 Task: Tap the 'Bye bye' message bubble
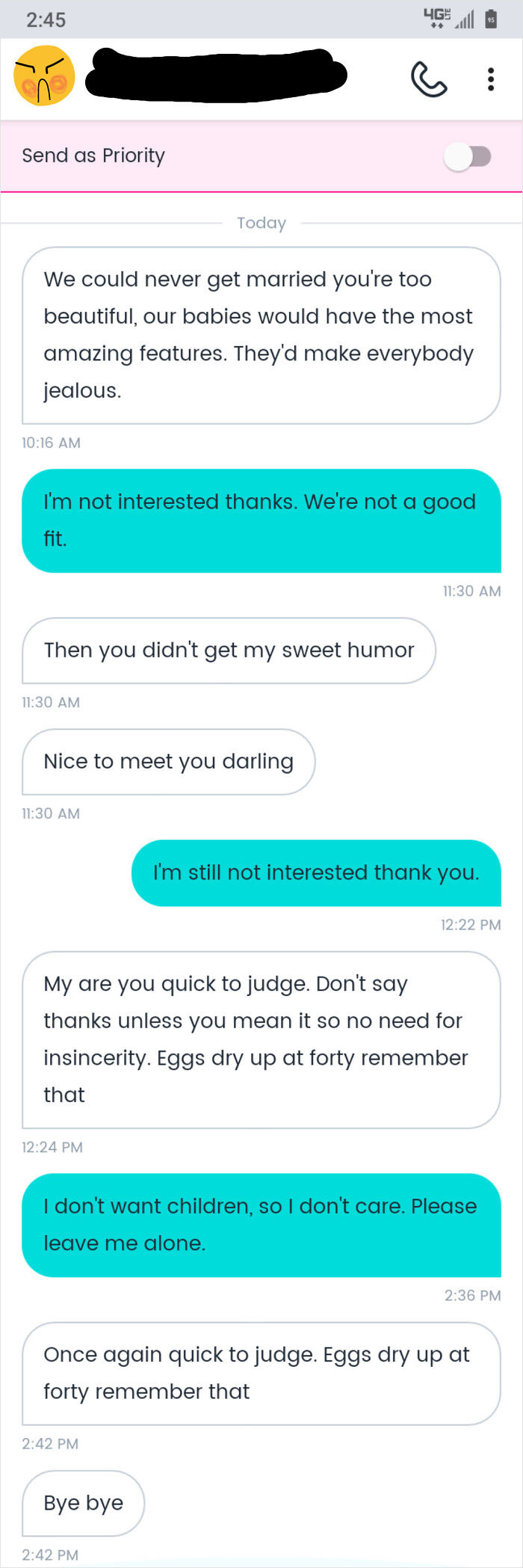pyautogui.click(x=83, y=1503)
